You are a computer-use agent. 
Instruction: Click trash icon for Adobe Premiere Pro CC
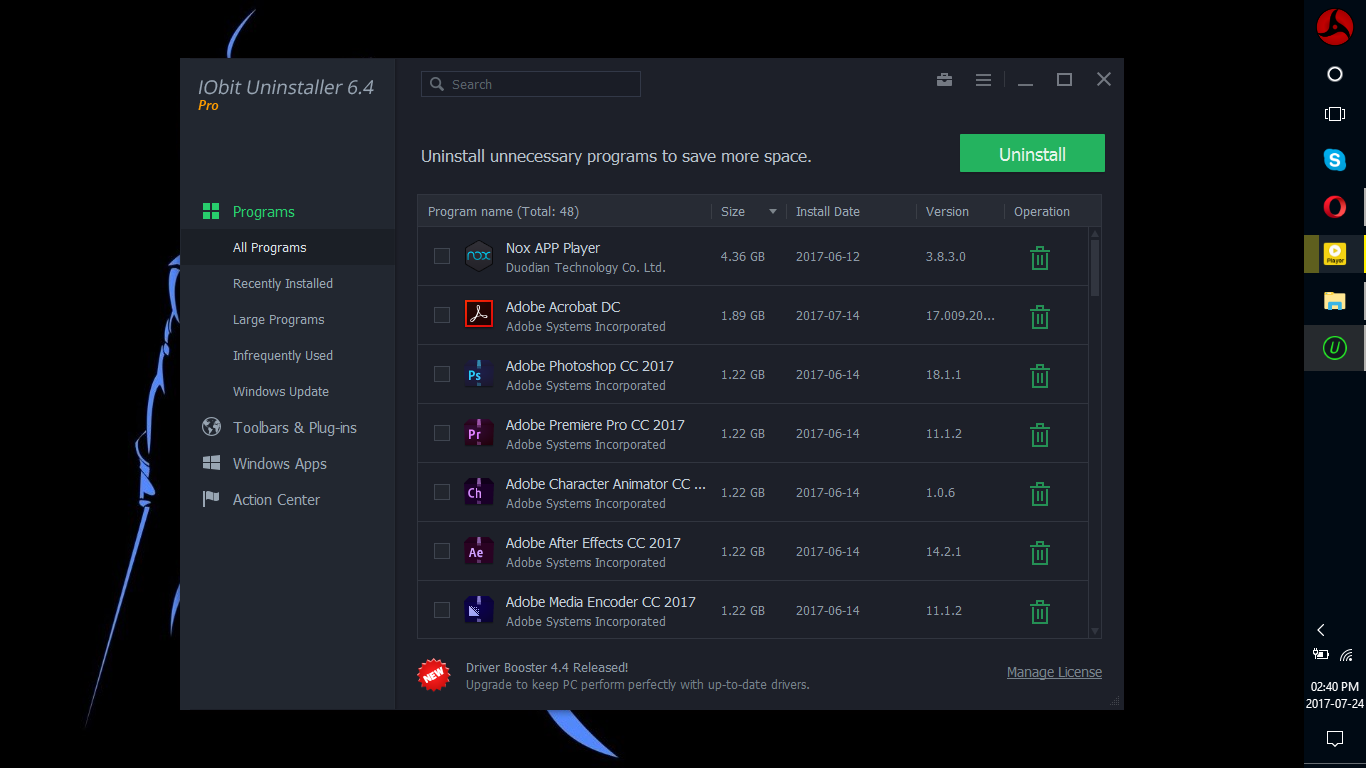[1040, 435]
